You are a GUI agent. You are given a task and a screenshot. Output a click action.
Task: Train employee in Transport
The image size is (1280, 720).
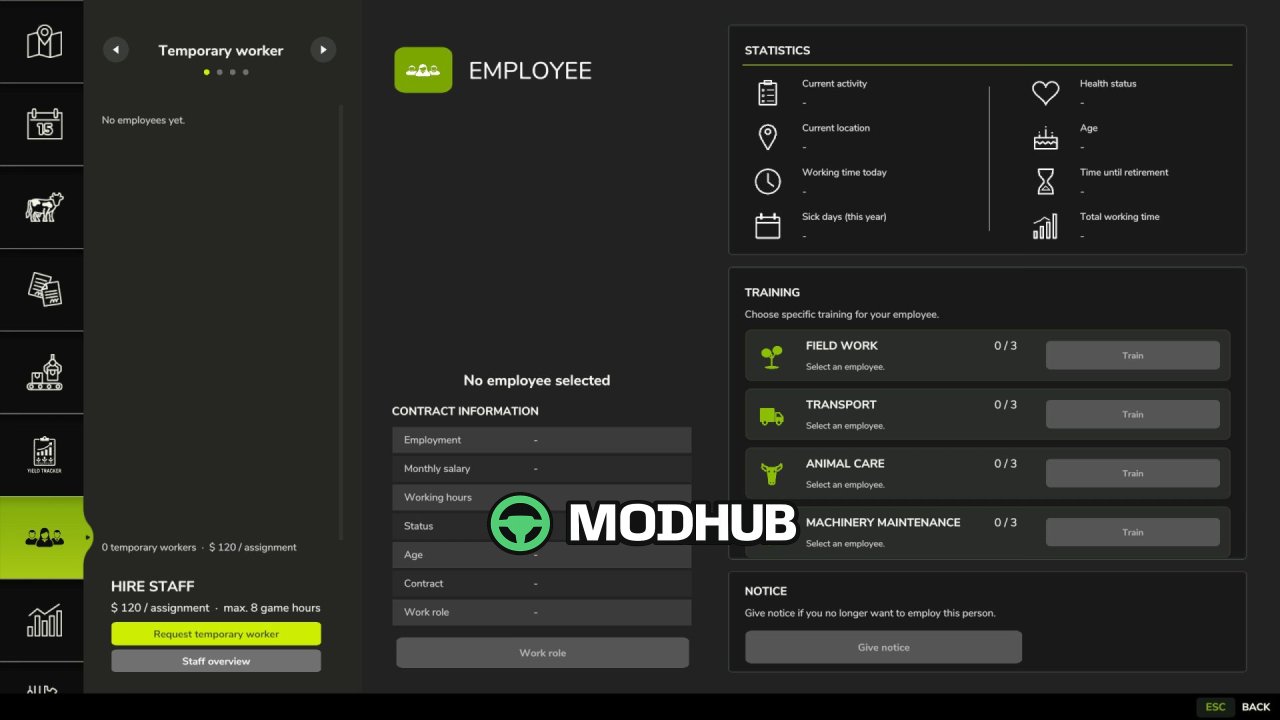tap(1133, 414)
